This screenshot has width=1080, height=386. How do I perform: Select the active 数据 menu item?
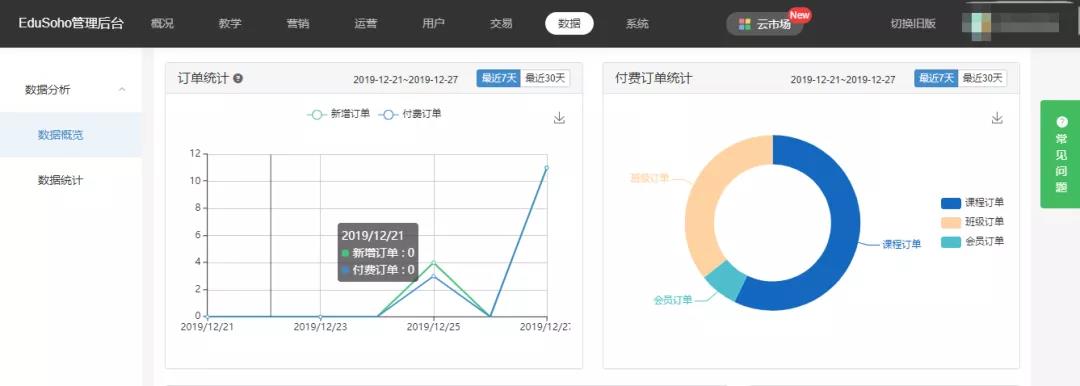[569, 23]
